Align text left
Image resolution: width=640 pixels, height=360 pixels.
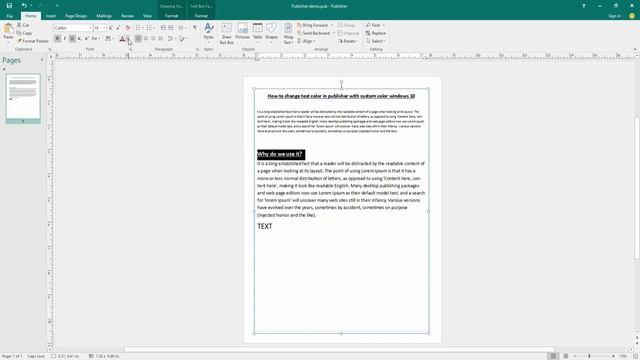[x=138, y=38]
